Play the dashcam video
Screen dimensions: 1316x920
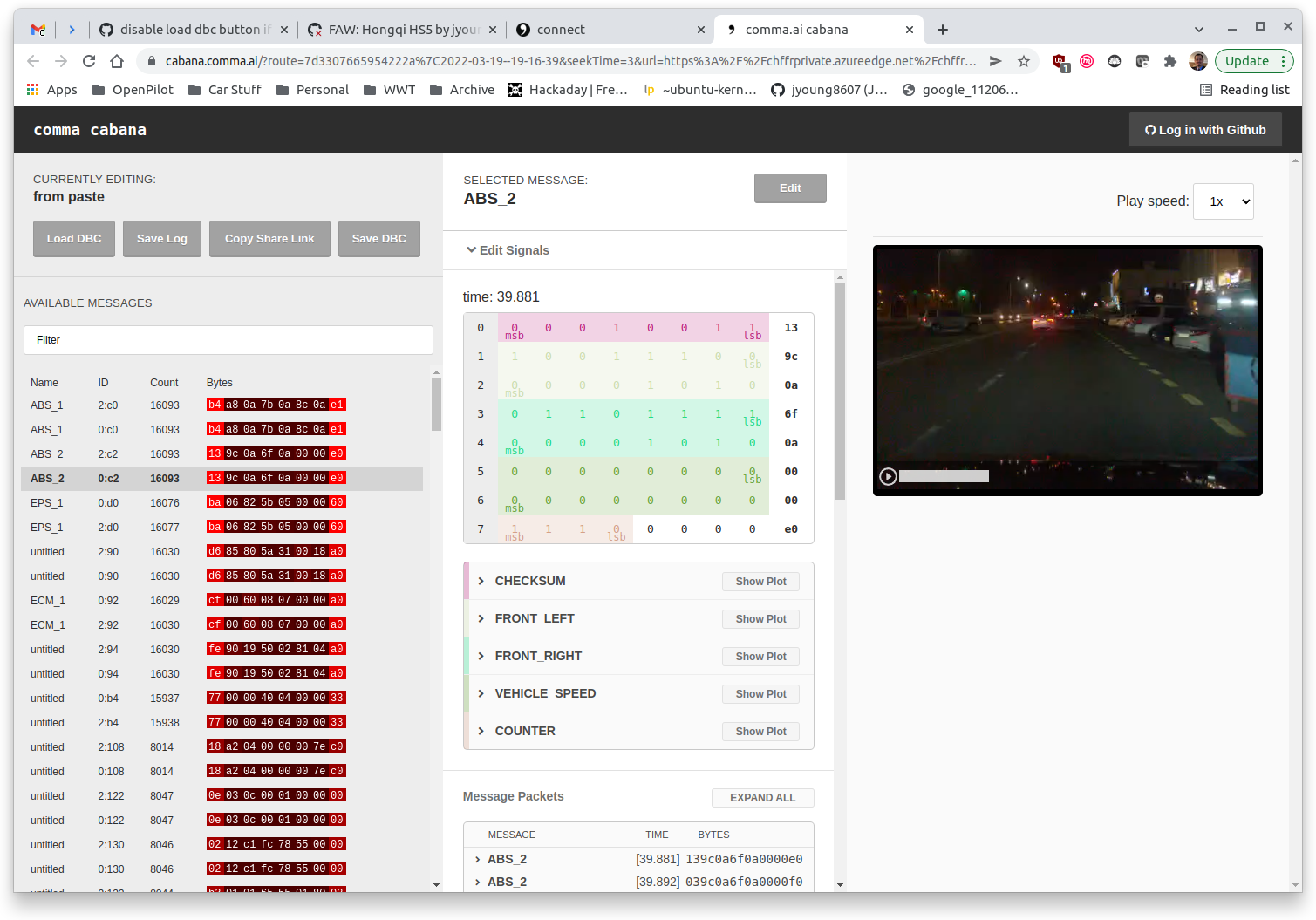(888, 476)
